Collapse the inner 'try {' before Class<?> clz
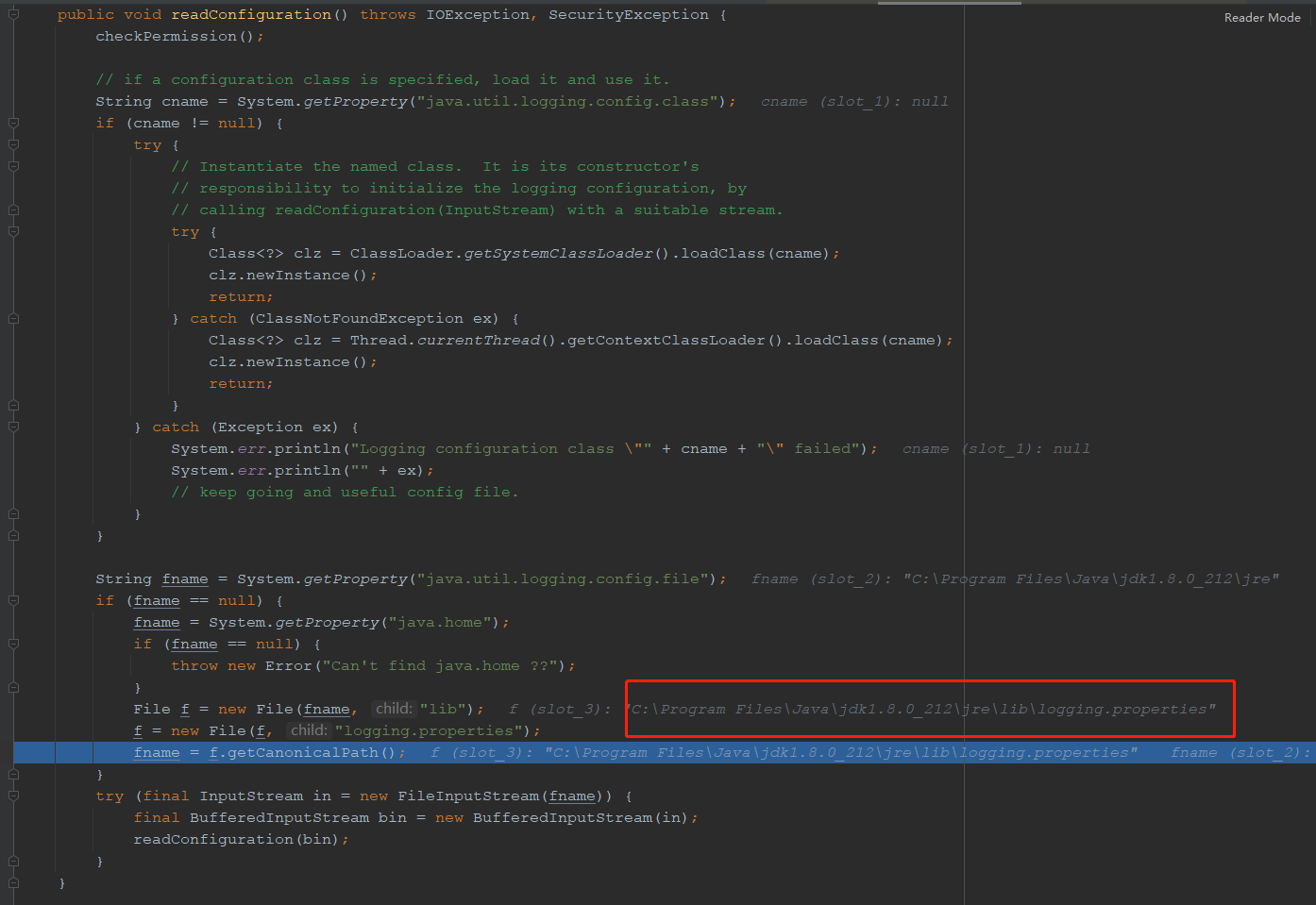 pos(13,231)
